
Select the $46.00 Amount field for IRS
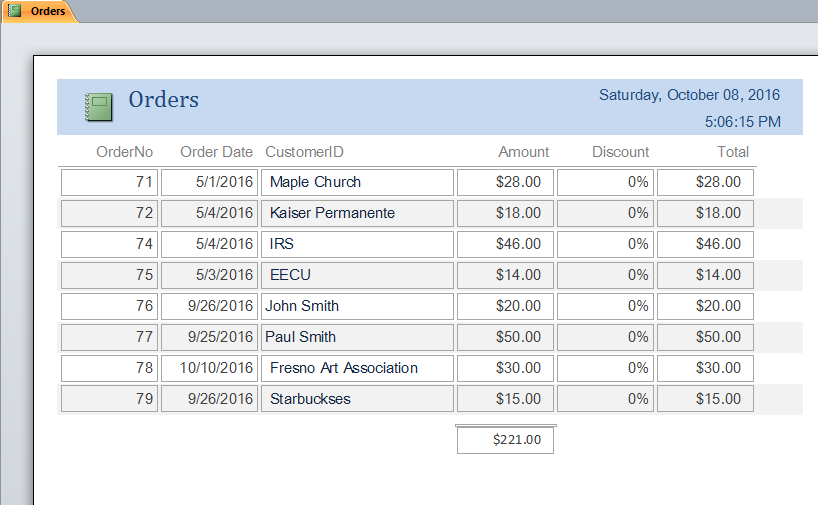(505, 244)
